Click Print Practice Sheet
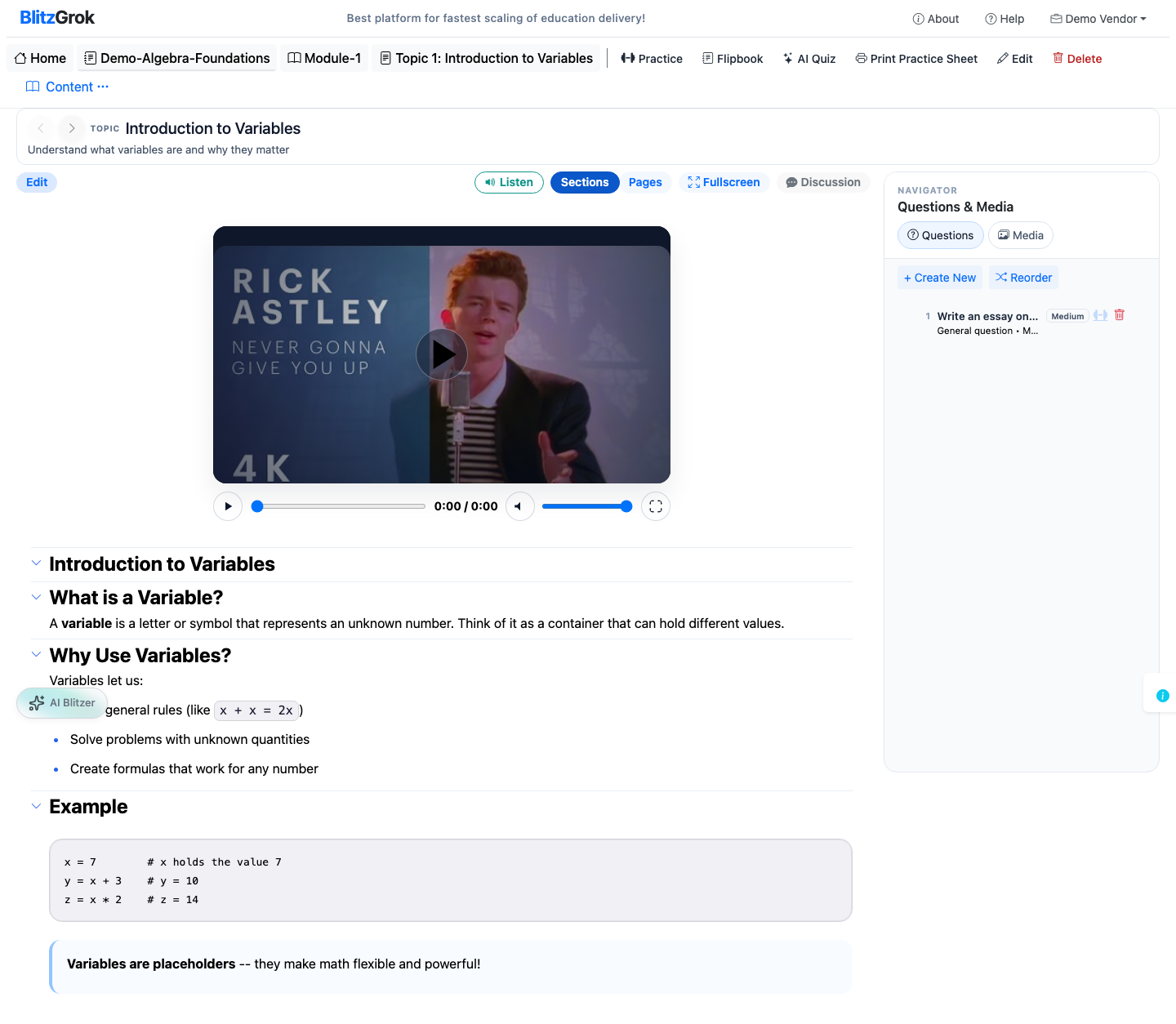This screenshot has width=1176, height=1024. 916,59
